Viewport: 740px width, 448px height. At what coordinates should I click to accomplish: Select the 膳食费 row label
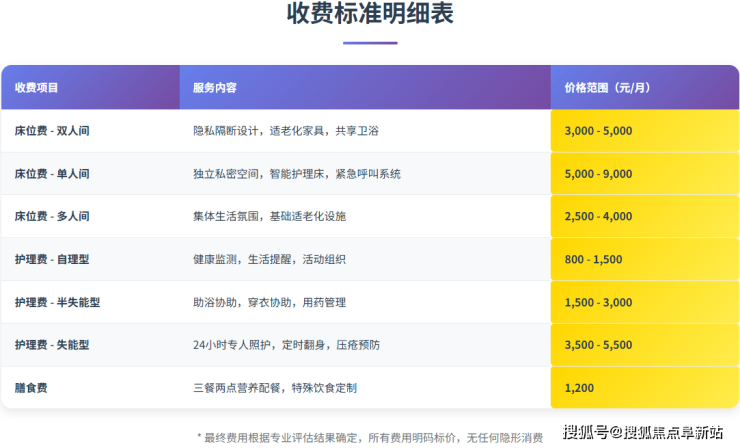31,388
